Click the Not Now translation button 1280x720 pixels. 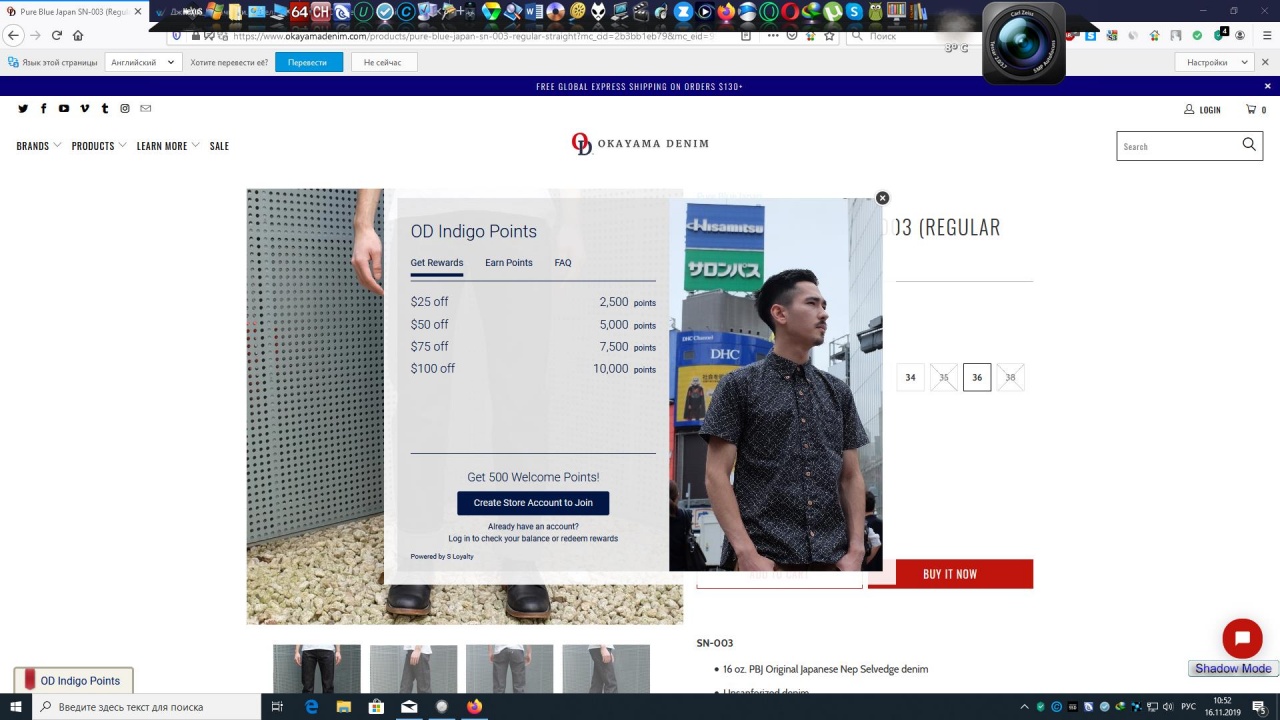tap(384, 62)
